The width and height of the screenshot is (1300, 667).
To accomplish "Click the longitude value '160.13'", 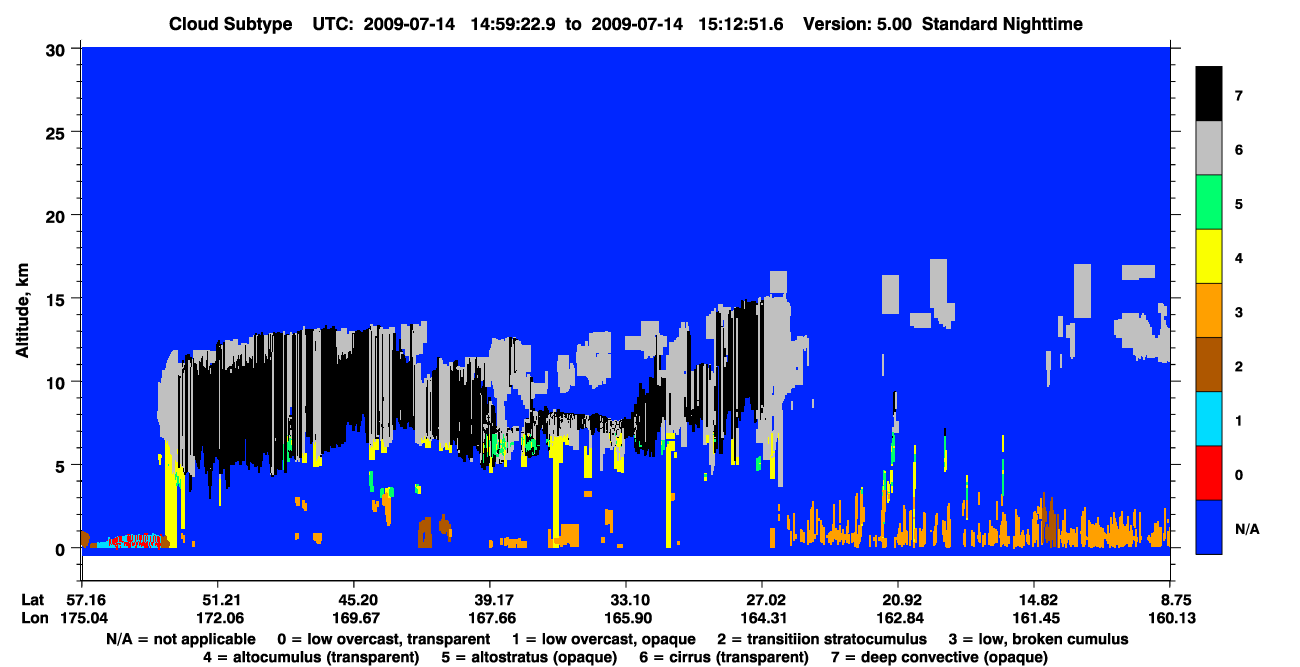I will coord(1170,619).
